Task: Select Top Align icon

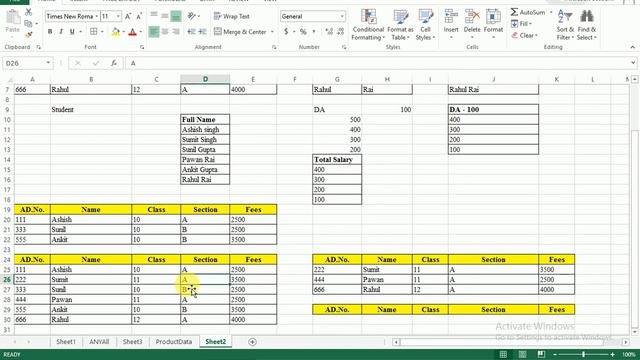Action: pos(154,16)
